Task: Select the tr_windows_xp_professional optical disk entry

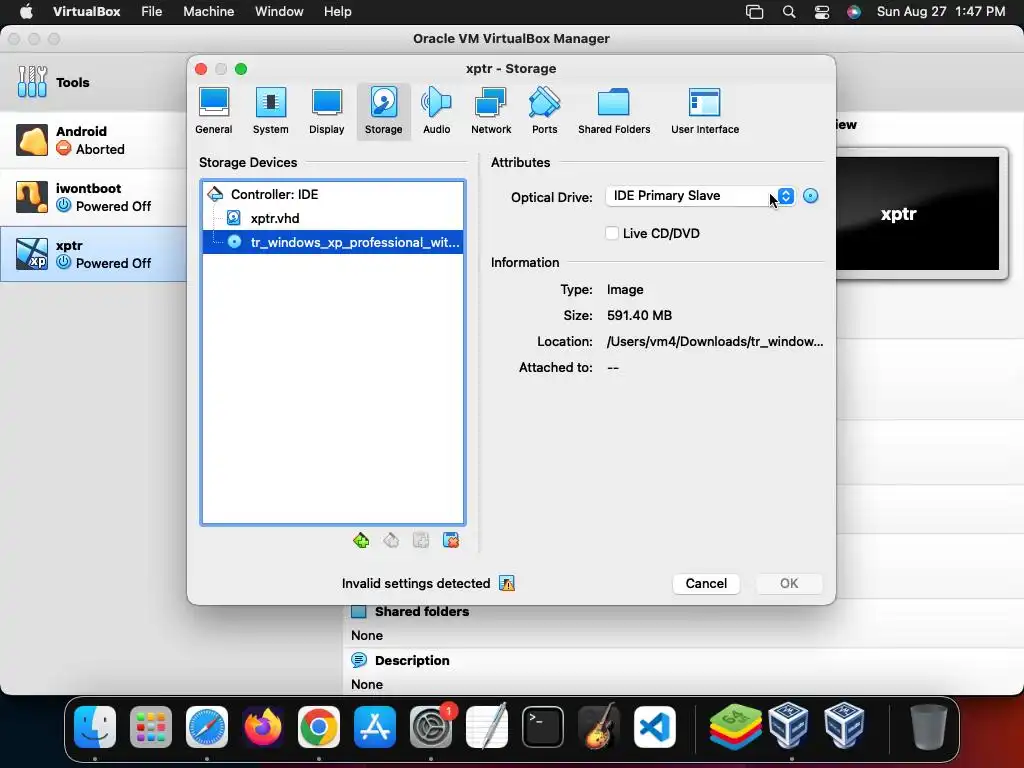Action: point(332,242)
